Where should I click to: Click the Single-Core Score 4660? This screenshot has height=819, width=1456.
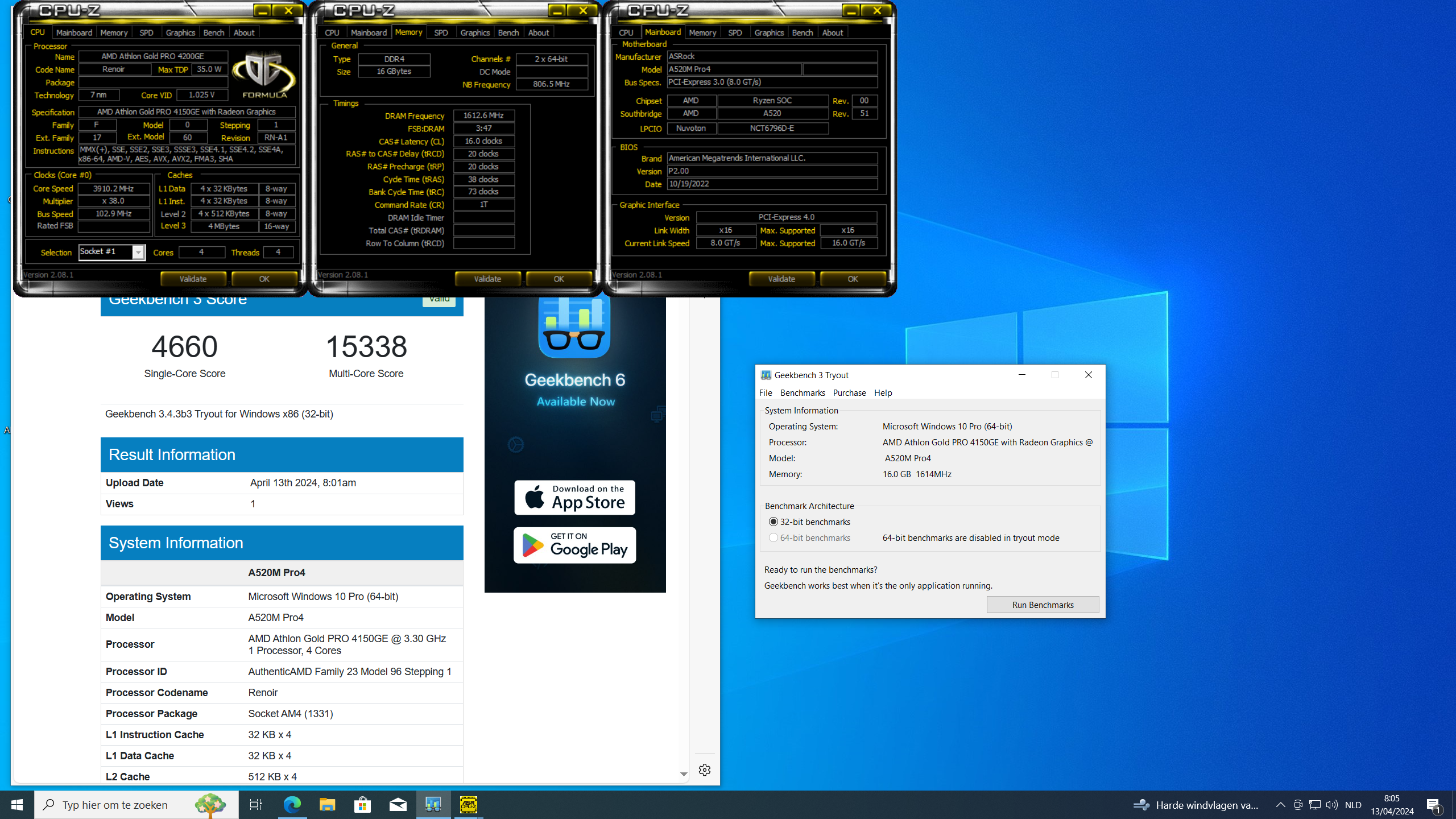(x=184, y=346)
